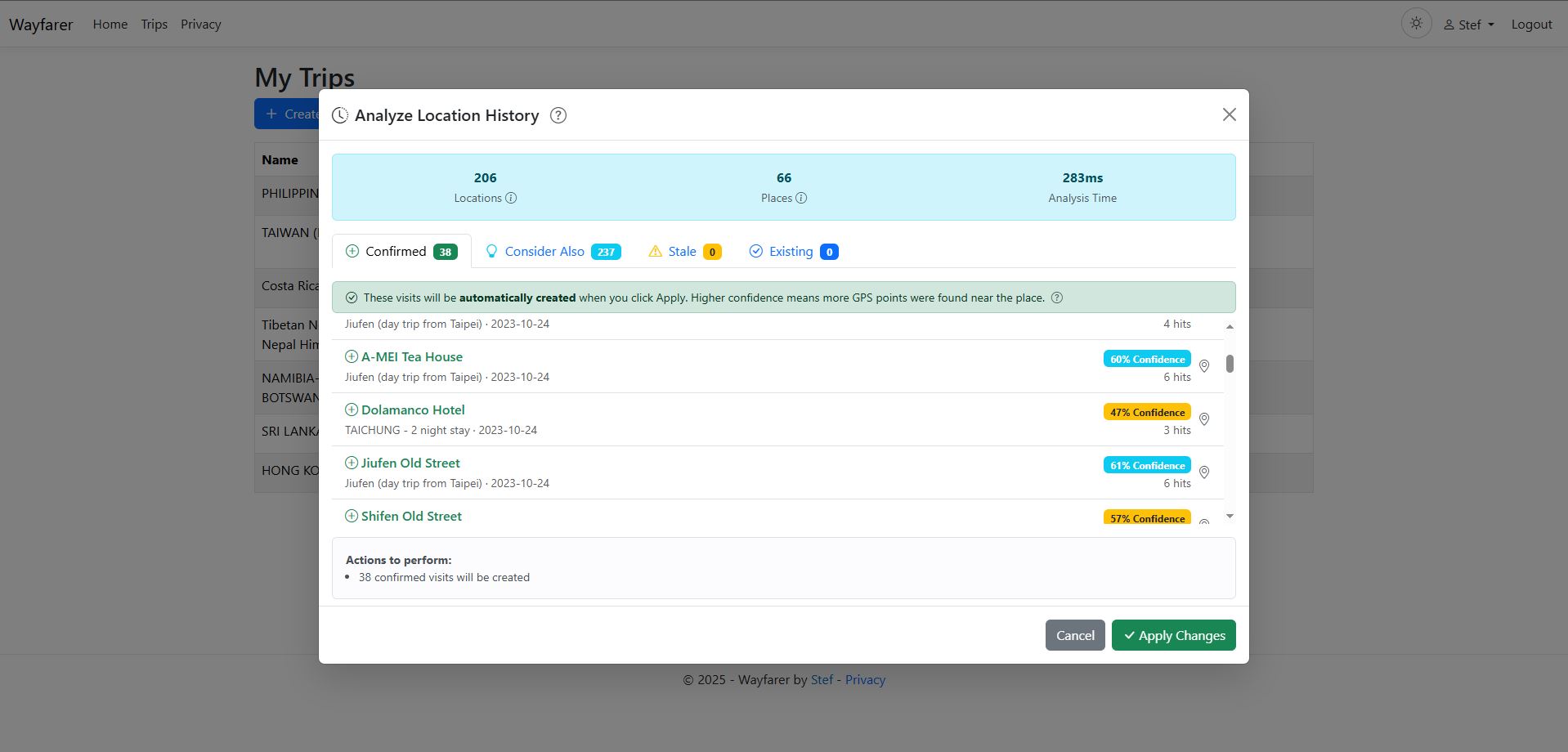The width and height of the screenshot is (1568, 752).
Task: Click the plus icon beside A-MEI Tea House
Action: tap(352, 356)
